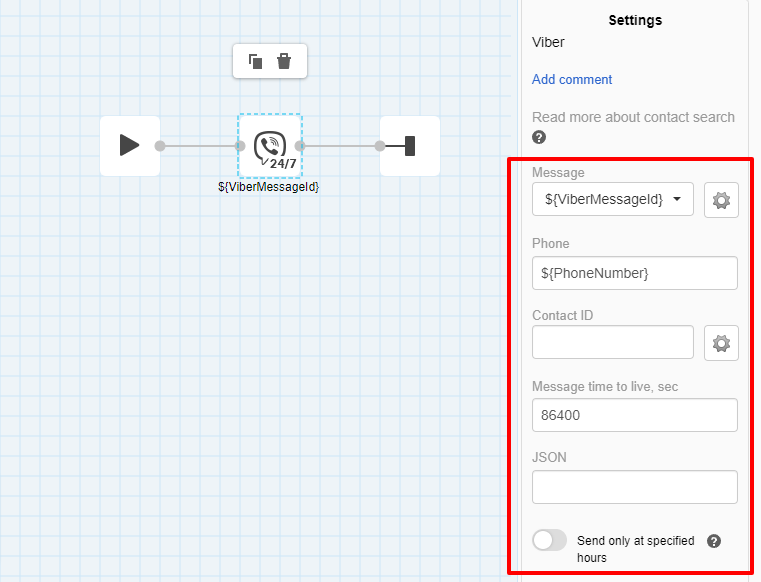Delete the selected block with trash icon
761x582 pixels.
coord(284,61)
